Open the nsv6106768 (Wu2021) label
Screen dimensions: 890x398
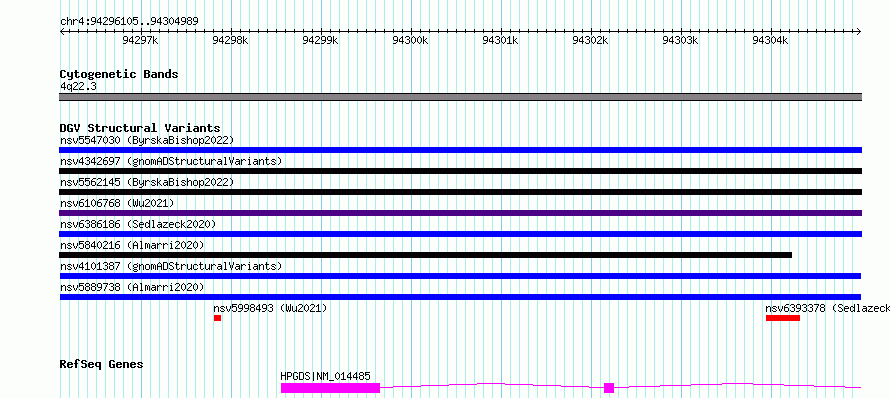(117, 203)
